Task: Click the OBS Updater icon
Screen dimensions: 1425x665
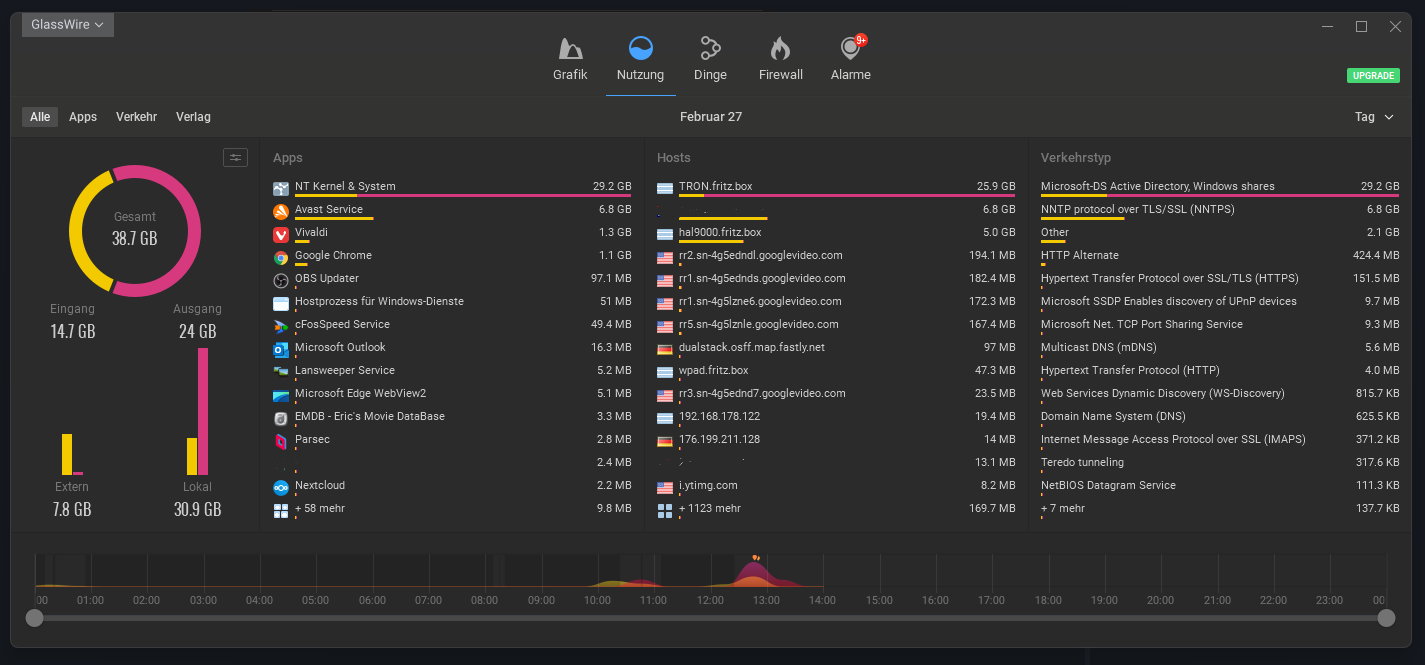Action: click(281, 281)
